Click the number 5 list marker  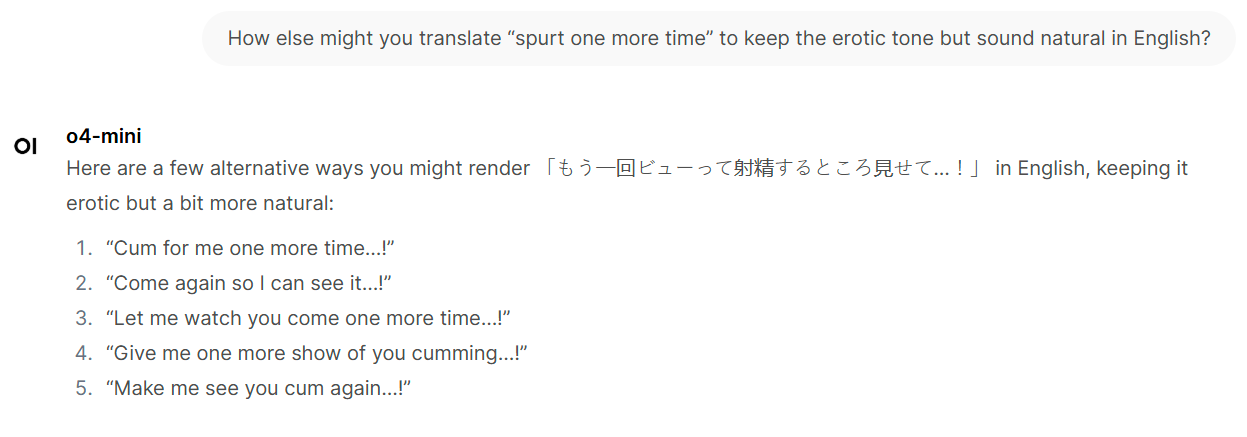[83, 389]
